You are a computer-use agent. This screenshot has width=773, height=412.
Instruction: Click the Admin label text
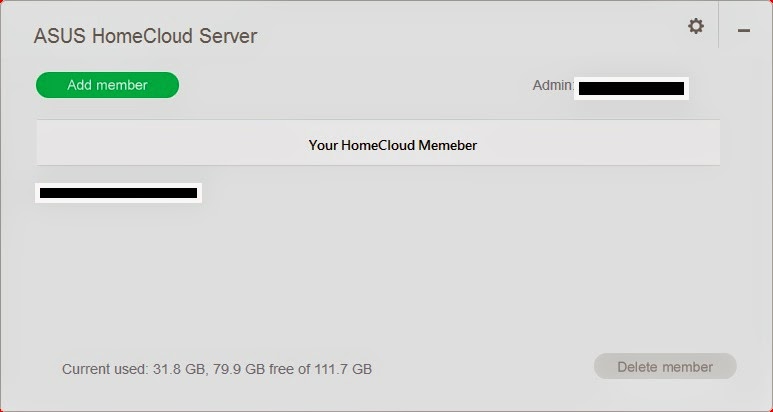point(553,85)
